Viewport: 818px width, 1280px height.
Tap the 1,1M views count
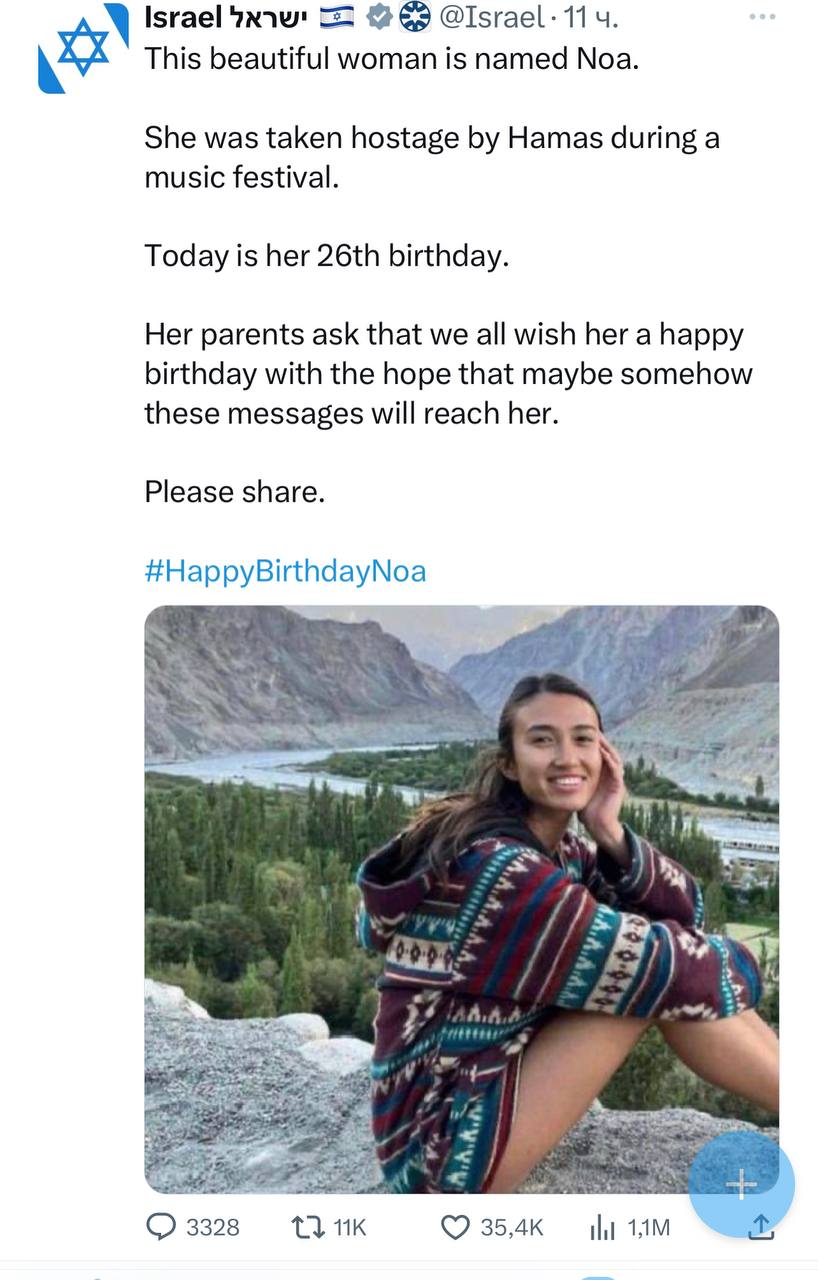(x=649, y=1227)
